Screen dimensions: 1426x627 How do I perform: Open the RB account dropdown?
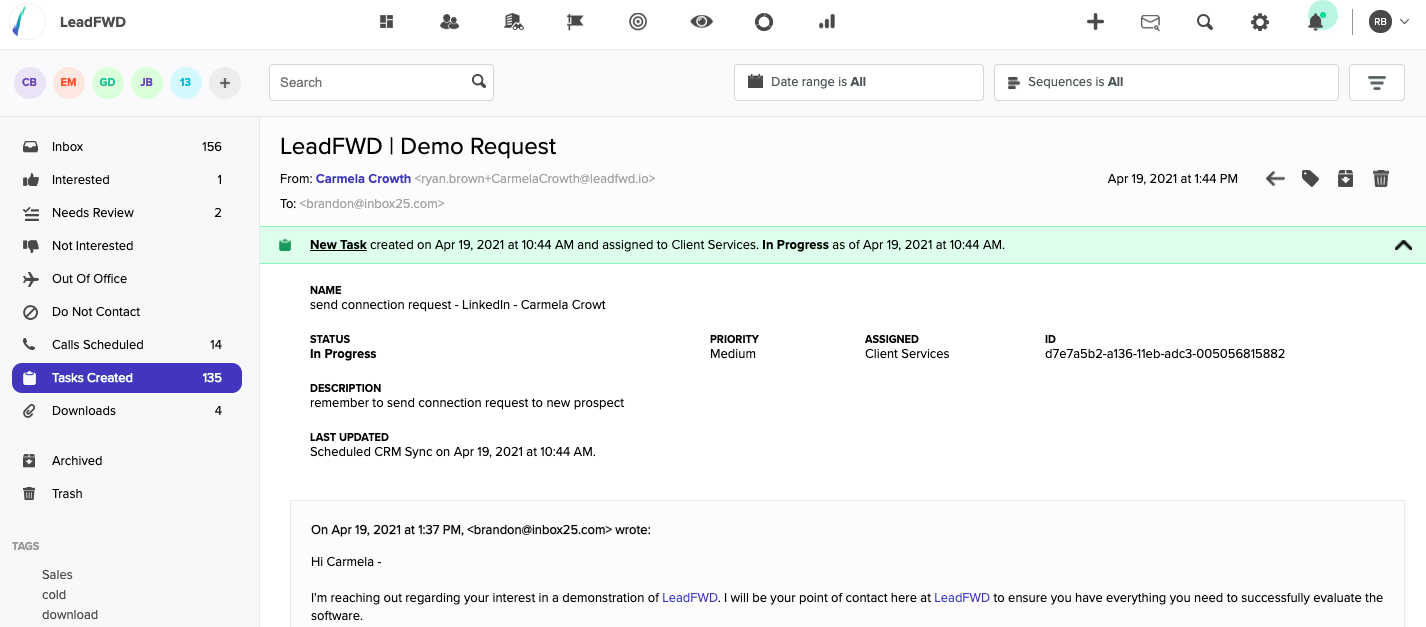pyautogui.click(x=1389, y=22)
